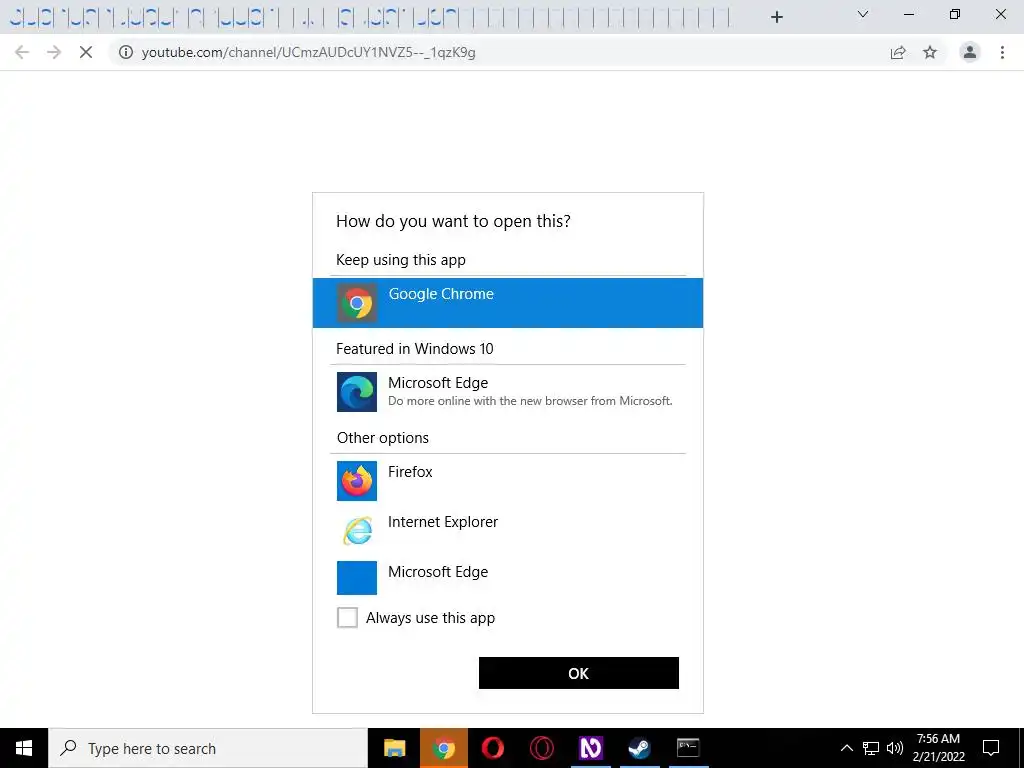Screen dimensions: 1024x768
Task: Click the Type here to search box
Action: (208, 748)
